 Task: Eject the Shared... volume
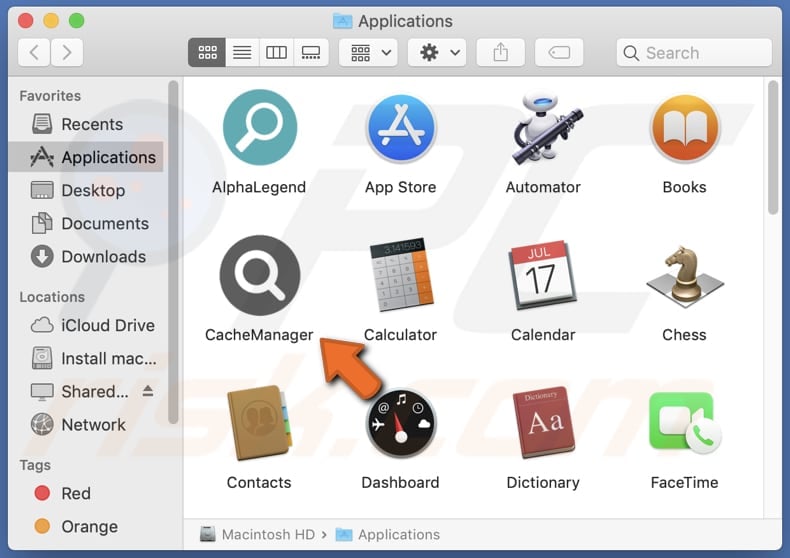(x=148, y=391)
